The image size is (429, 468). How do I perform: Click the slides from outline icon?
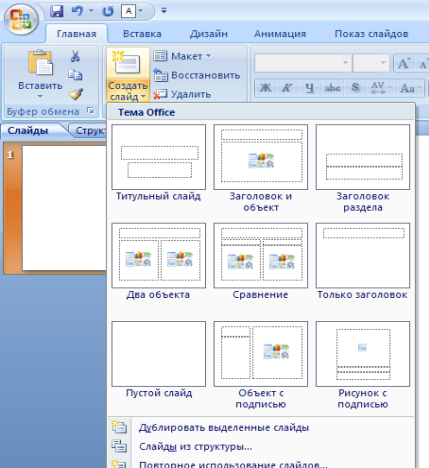[x=119, y=446]
